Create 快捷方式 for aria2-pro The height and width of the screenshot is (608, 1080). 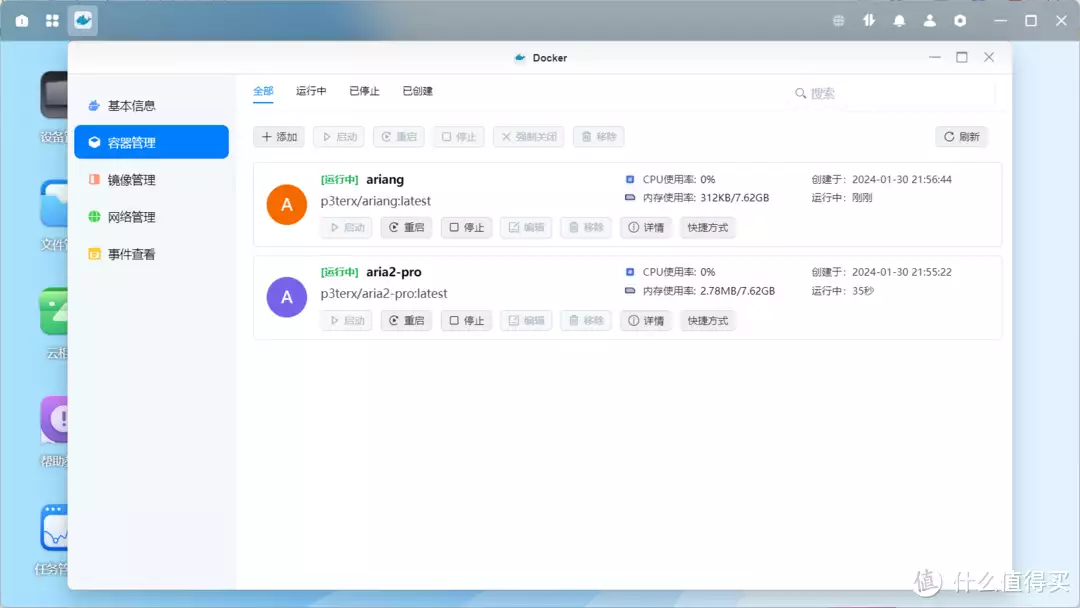(x=707, y=320)
